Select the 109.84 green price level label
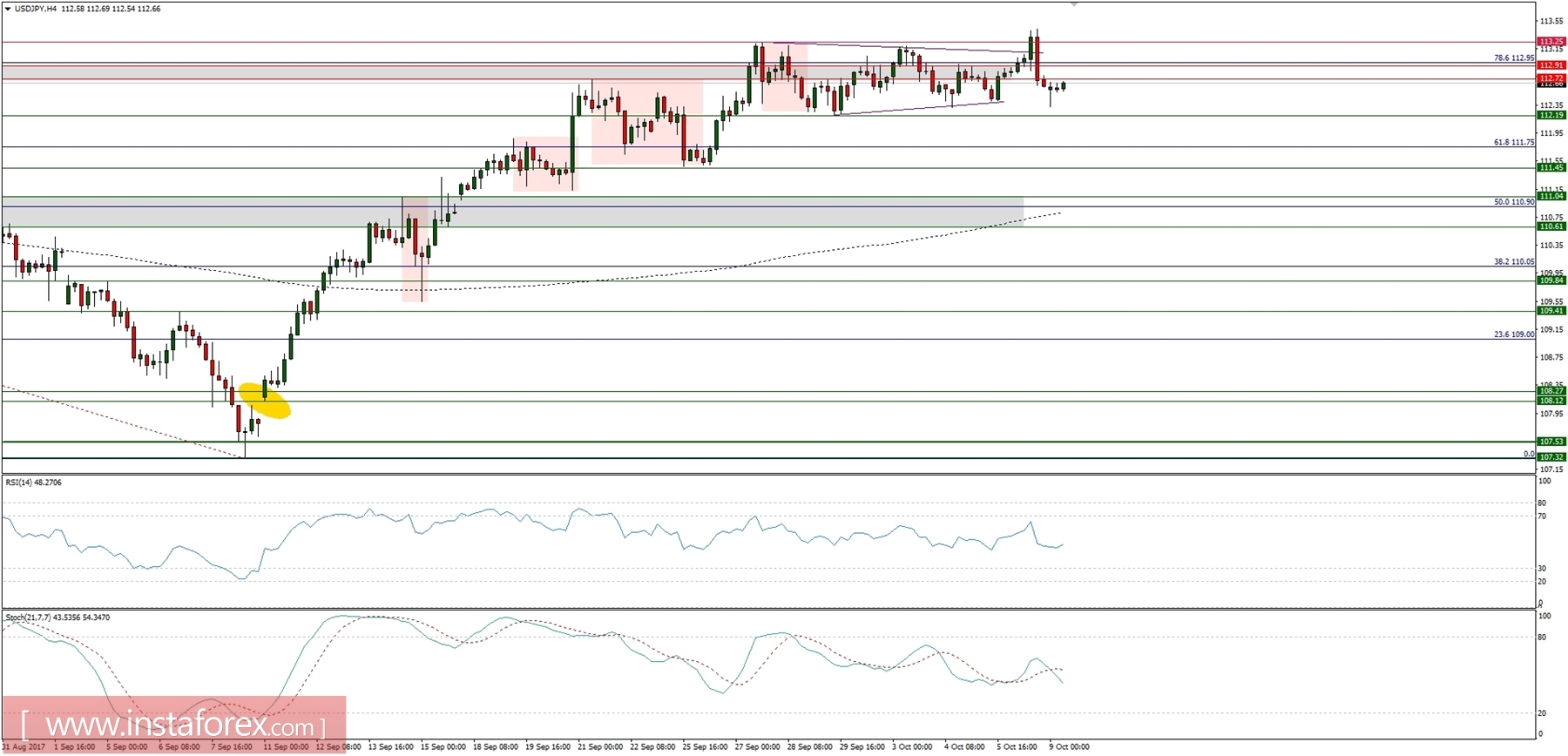This screenshot has width=1568, height=756. 1551,280
